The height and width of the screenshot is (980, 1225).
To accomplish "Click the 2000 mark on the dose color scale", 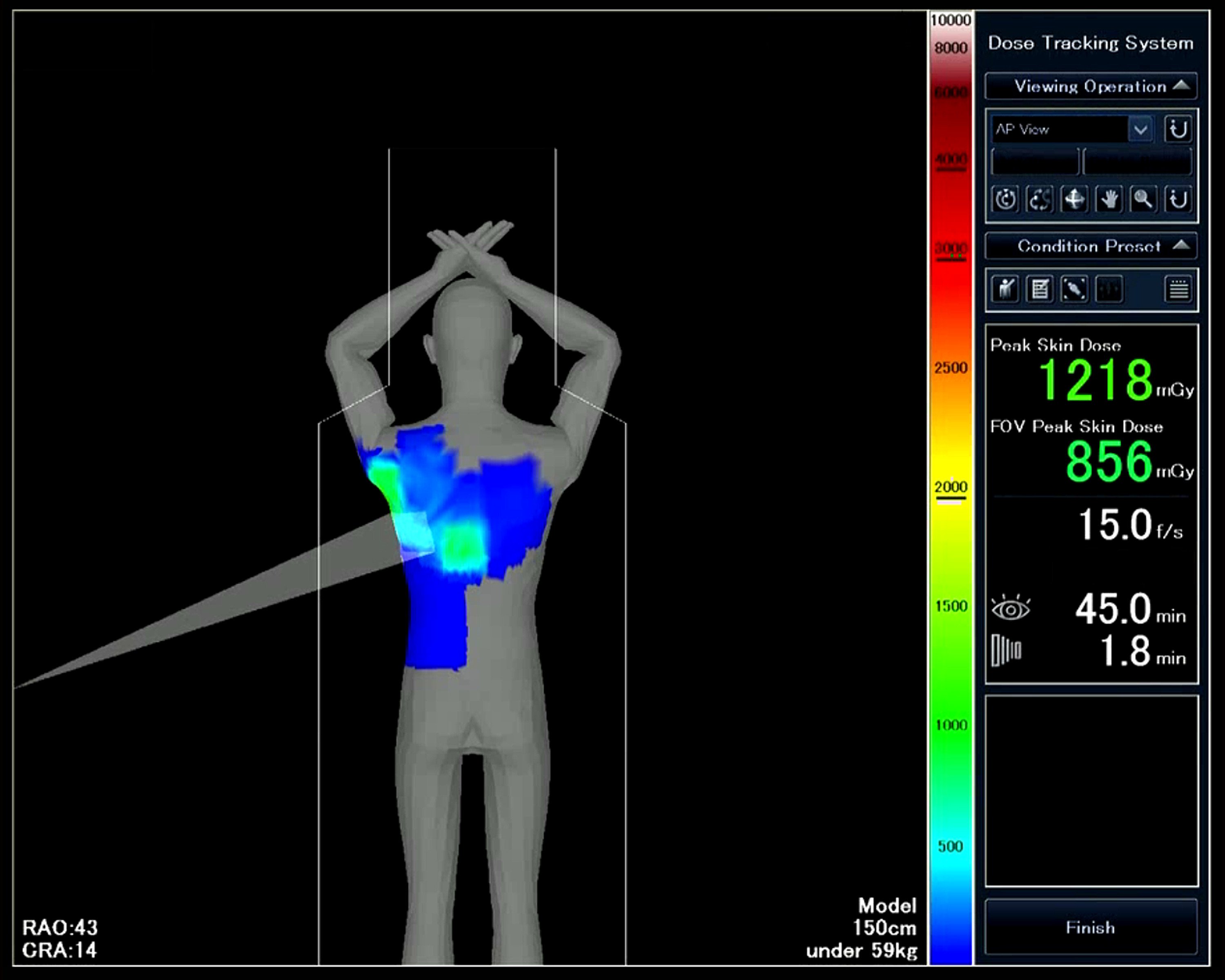I will click(951, 488).
